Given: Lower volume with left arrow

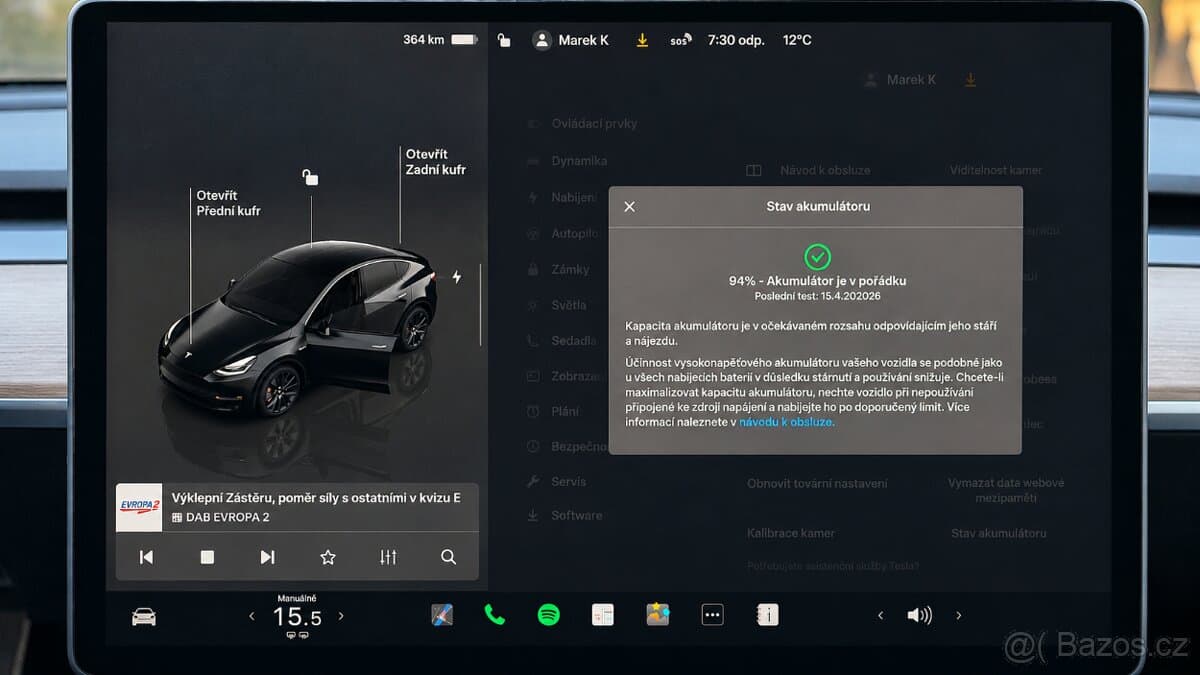Looking at the screenshot, I should click(880, 616).
